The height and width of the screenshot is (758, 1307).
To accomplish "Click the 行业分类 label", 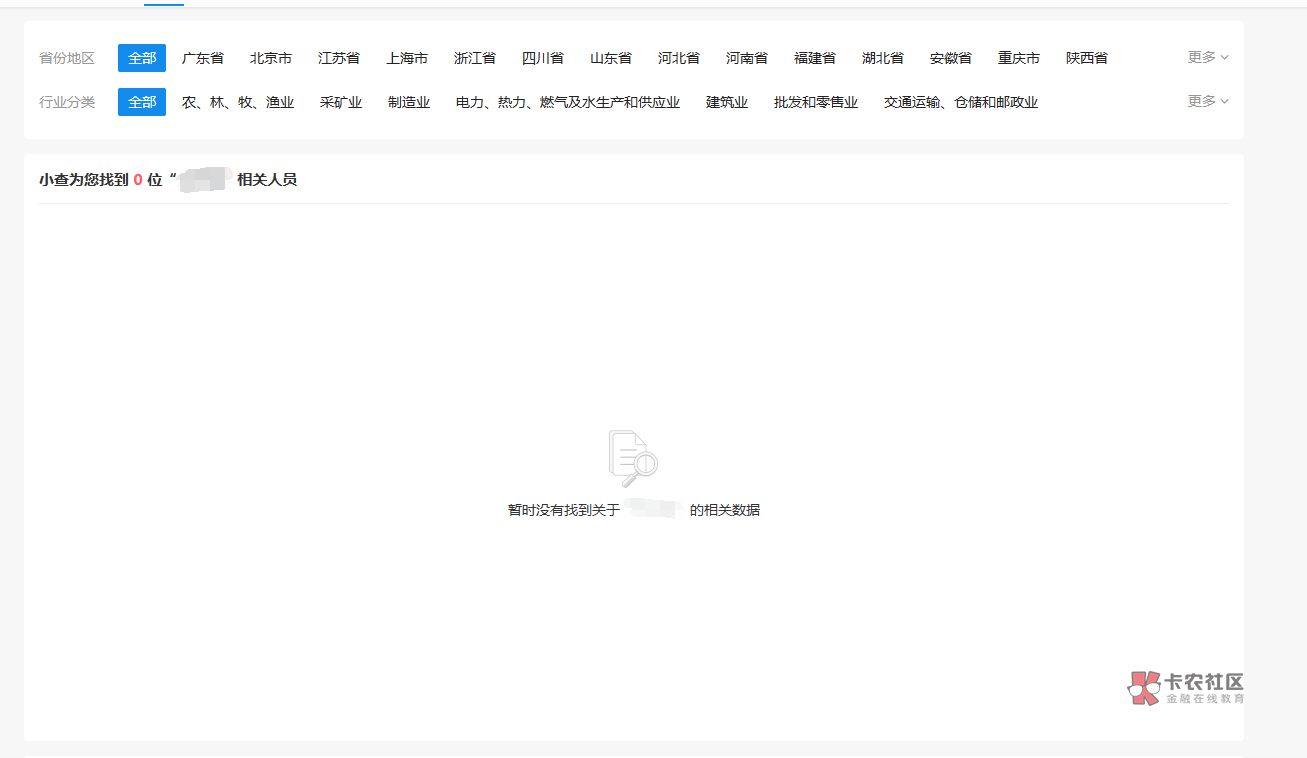I will 67,102.
